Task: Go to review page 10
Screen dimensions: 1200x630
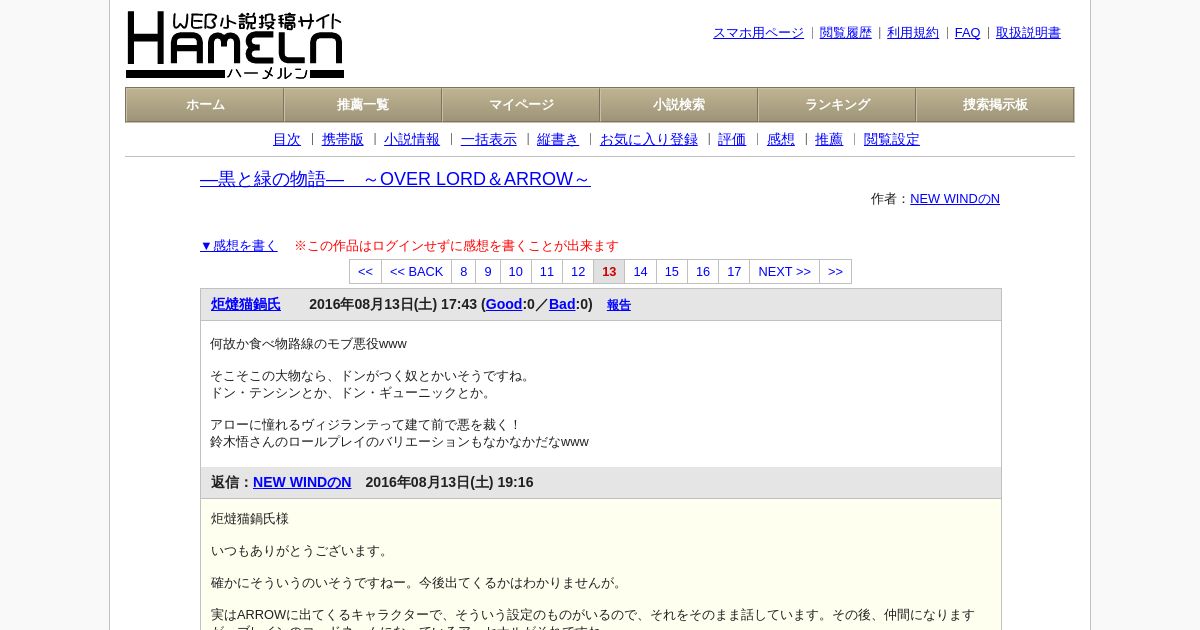Action: point(516,272)
